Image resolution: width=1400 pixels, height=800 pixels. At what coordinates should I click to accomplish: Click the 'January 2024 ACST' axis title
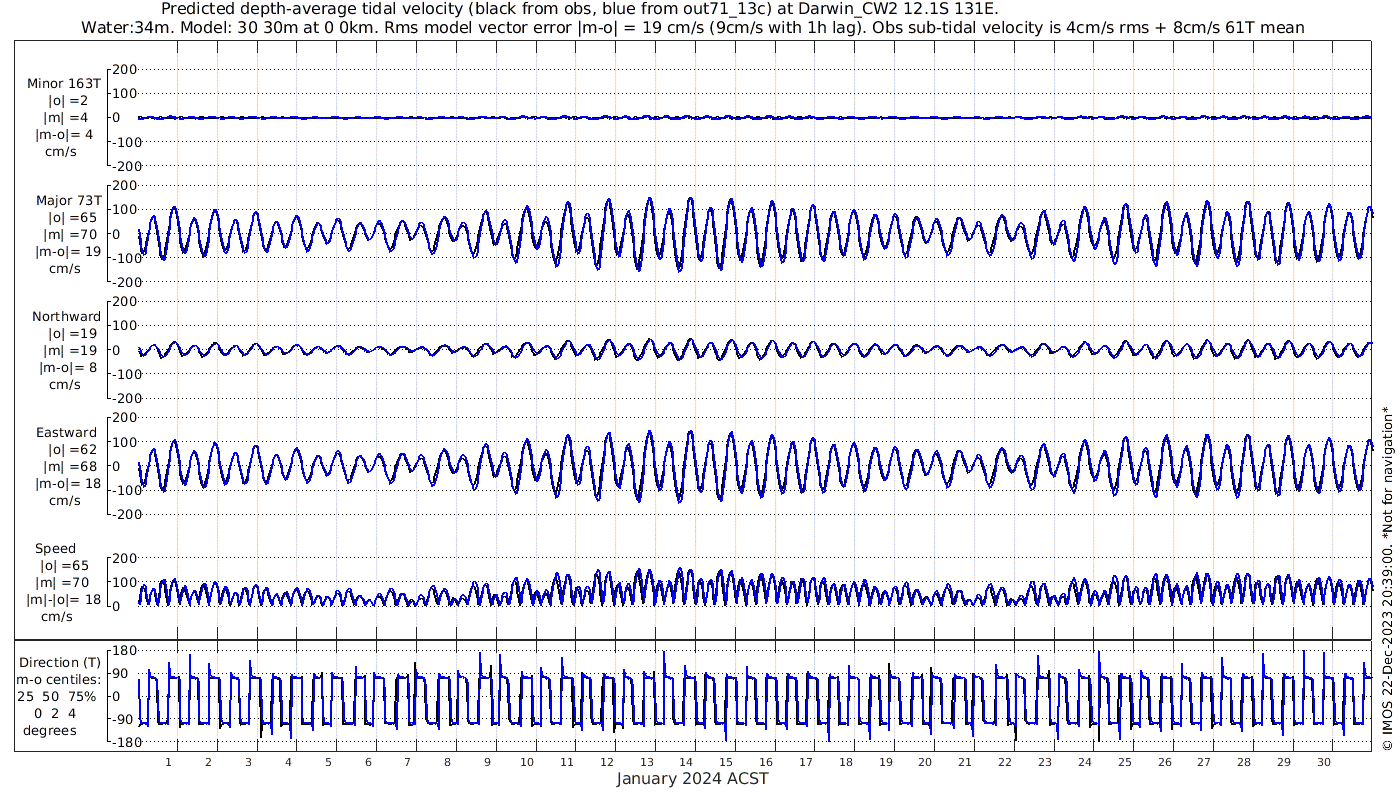coord(692,778)
